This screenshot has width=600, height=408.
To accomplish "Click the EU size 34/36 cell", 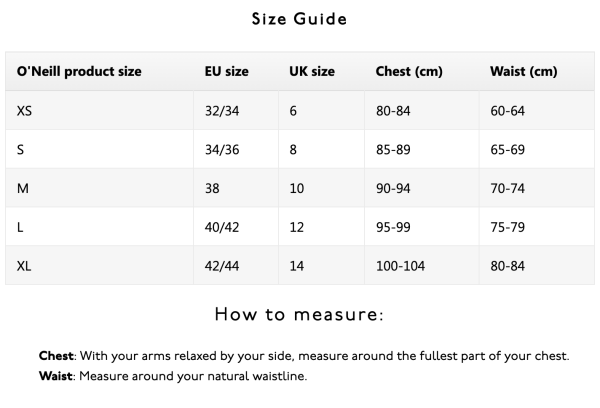I will [222, 149].
